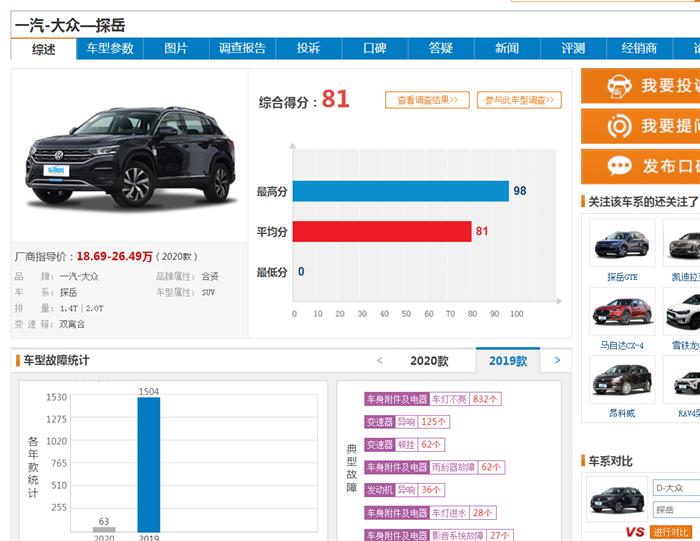Click the 一汽-大众 brand value
The width and height of the screenshot is (700, 541).
tap(79, 276)
